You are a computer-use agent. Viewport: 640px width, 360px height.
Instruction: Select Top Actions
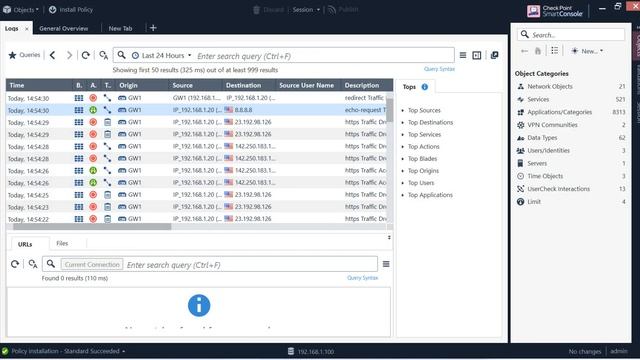(x=424, y=147)
